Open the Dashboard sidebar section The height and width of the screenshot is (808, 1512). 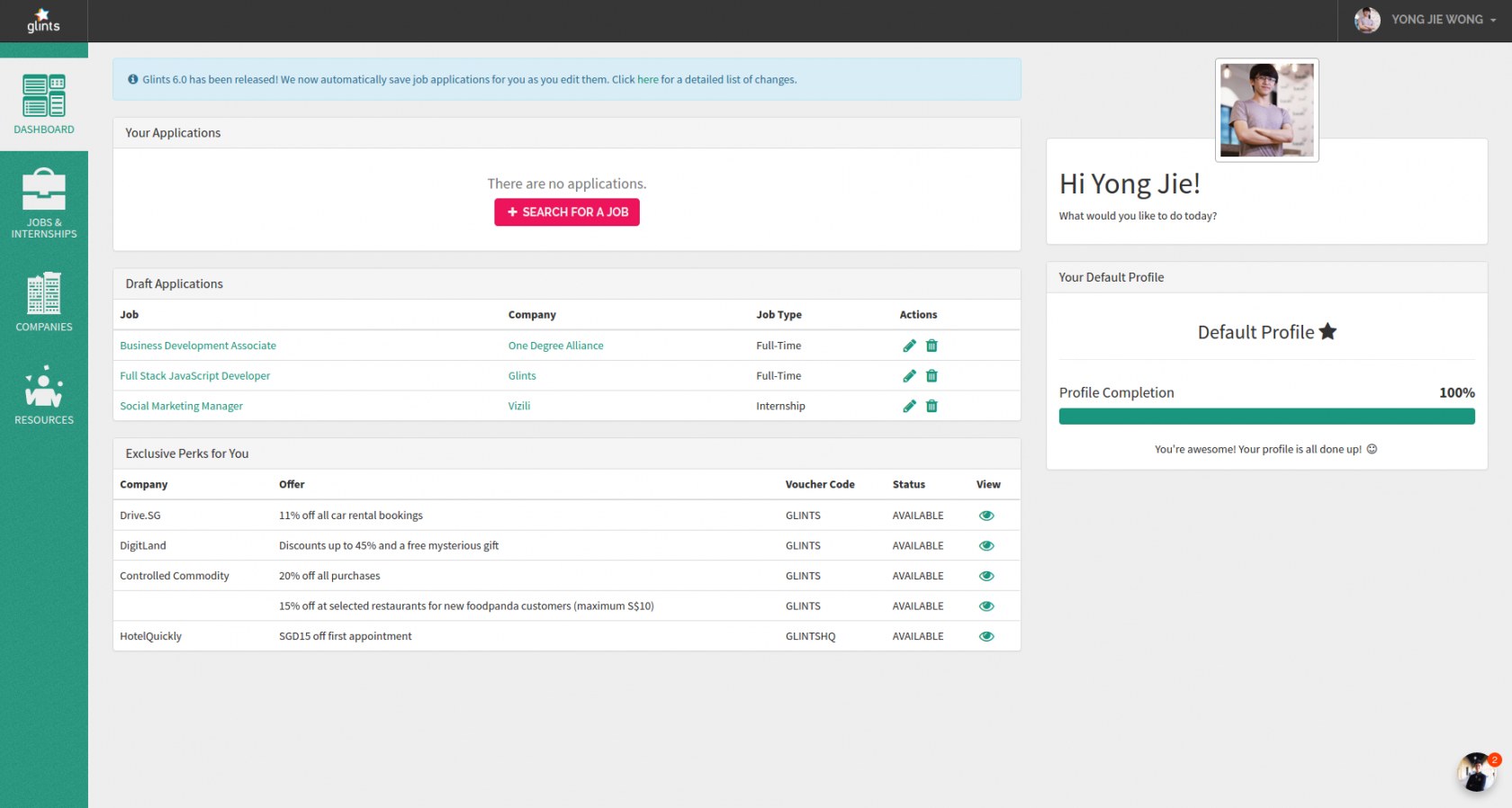click(x=44, y=104)
